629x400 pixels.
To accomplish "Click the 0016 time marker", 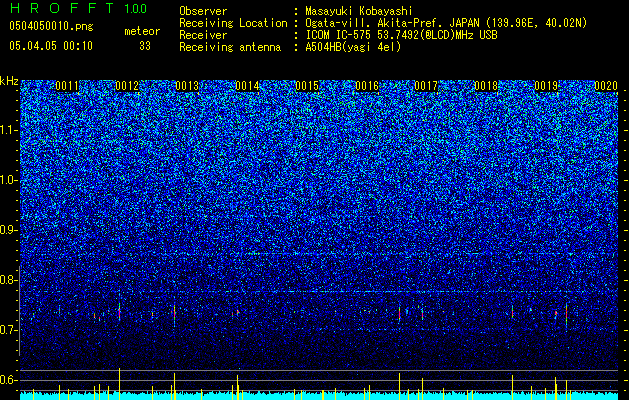I will click(x=367, y=86).
